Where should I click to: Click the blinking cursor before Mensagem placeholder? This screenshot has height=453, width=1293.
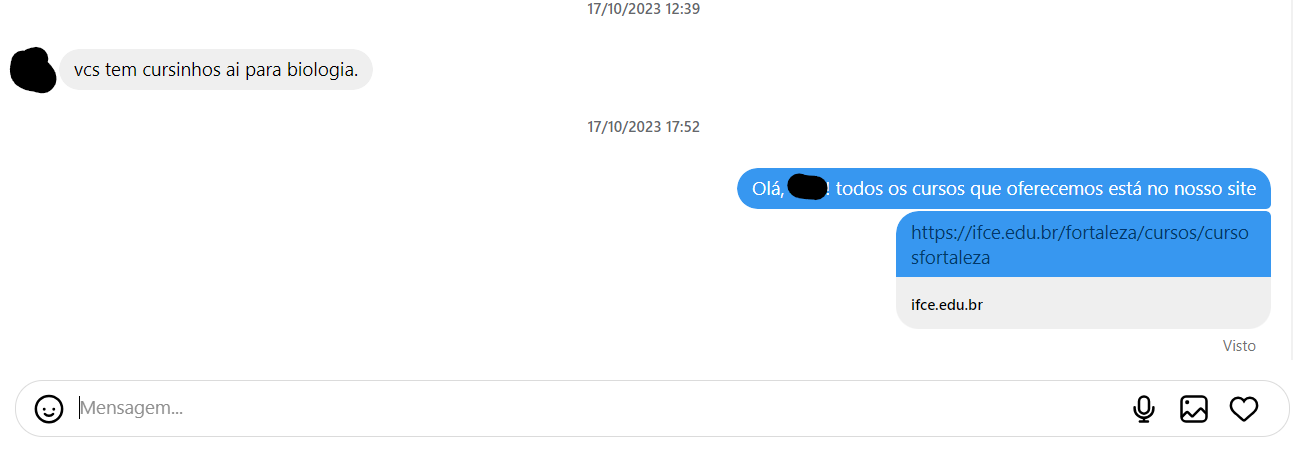[79, 408]
